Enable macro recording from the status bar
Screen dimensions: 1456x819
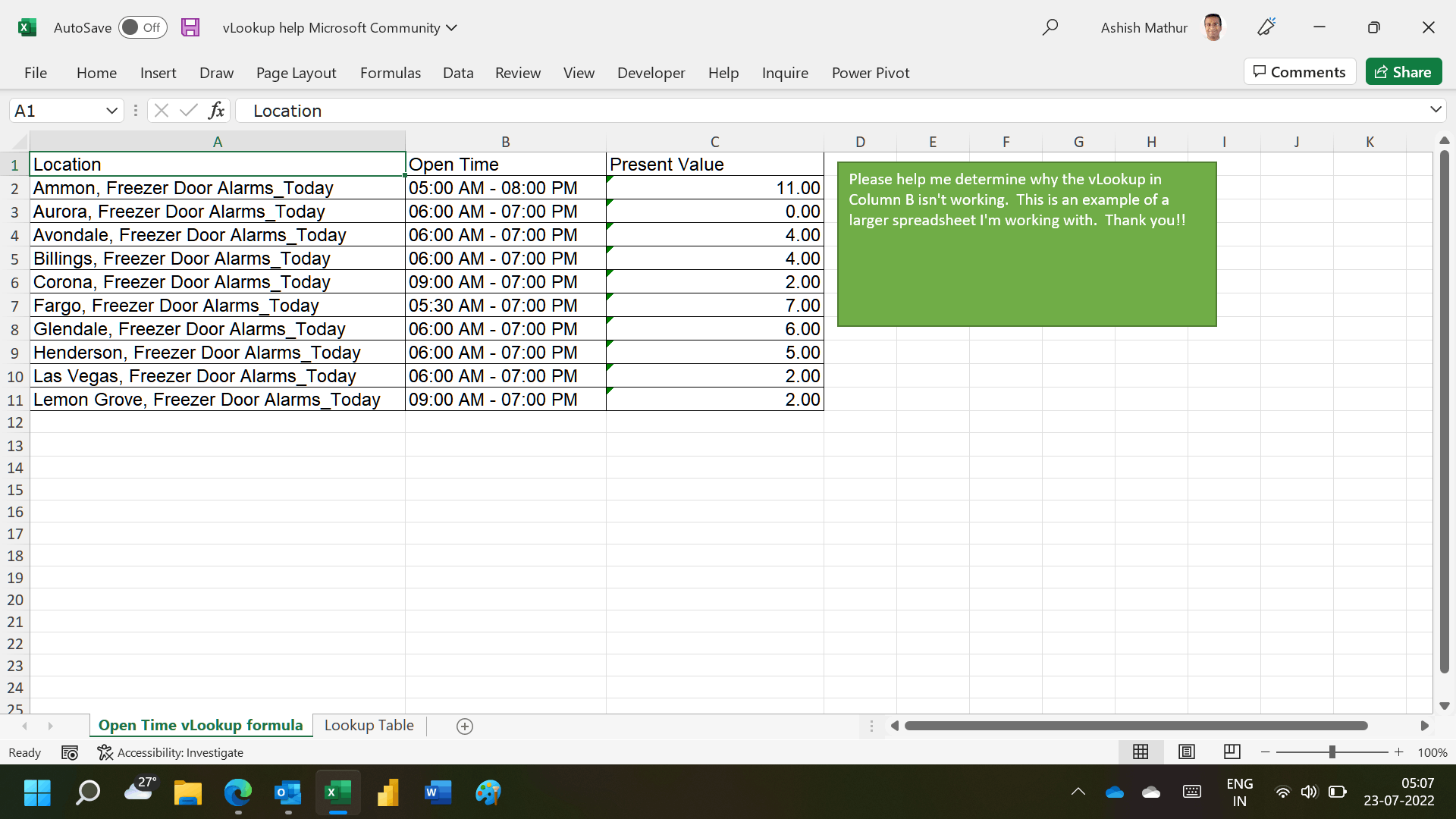(x=70, y=752)
